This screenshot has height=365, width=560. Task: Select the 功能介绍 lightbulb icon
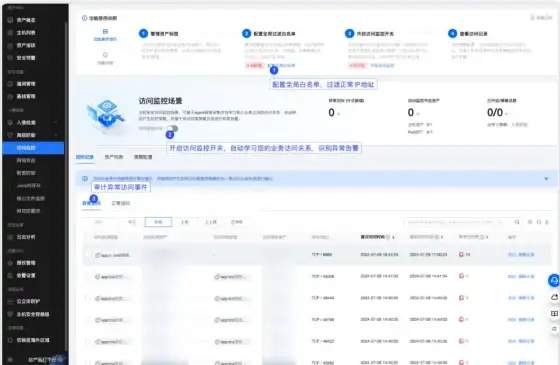point(105,55)
